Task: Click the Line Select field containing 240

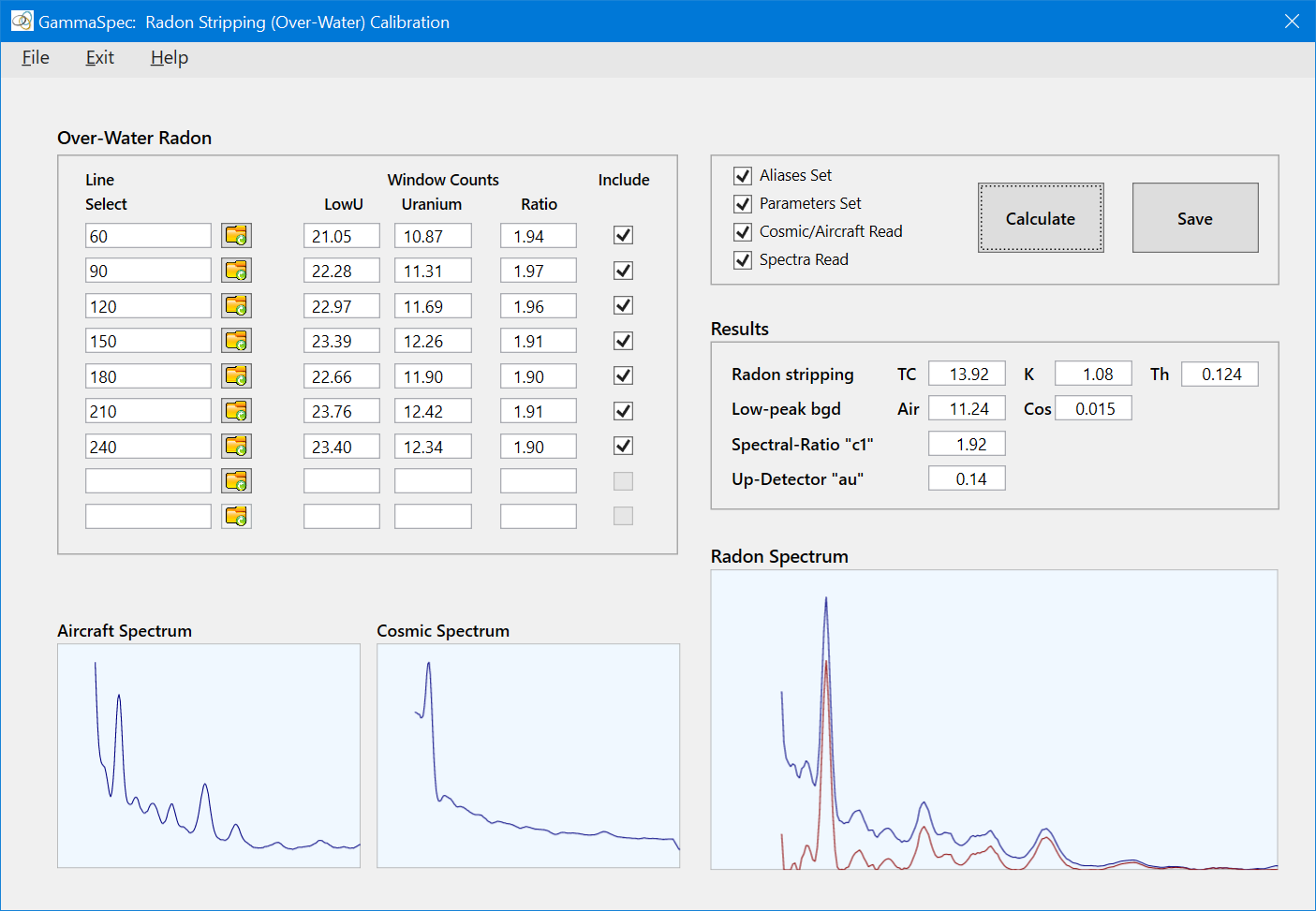Action: tap(148, 447)
